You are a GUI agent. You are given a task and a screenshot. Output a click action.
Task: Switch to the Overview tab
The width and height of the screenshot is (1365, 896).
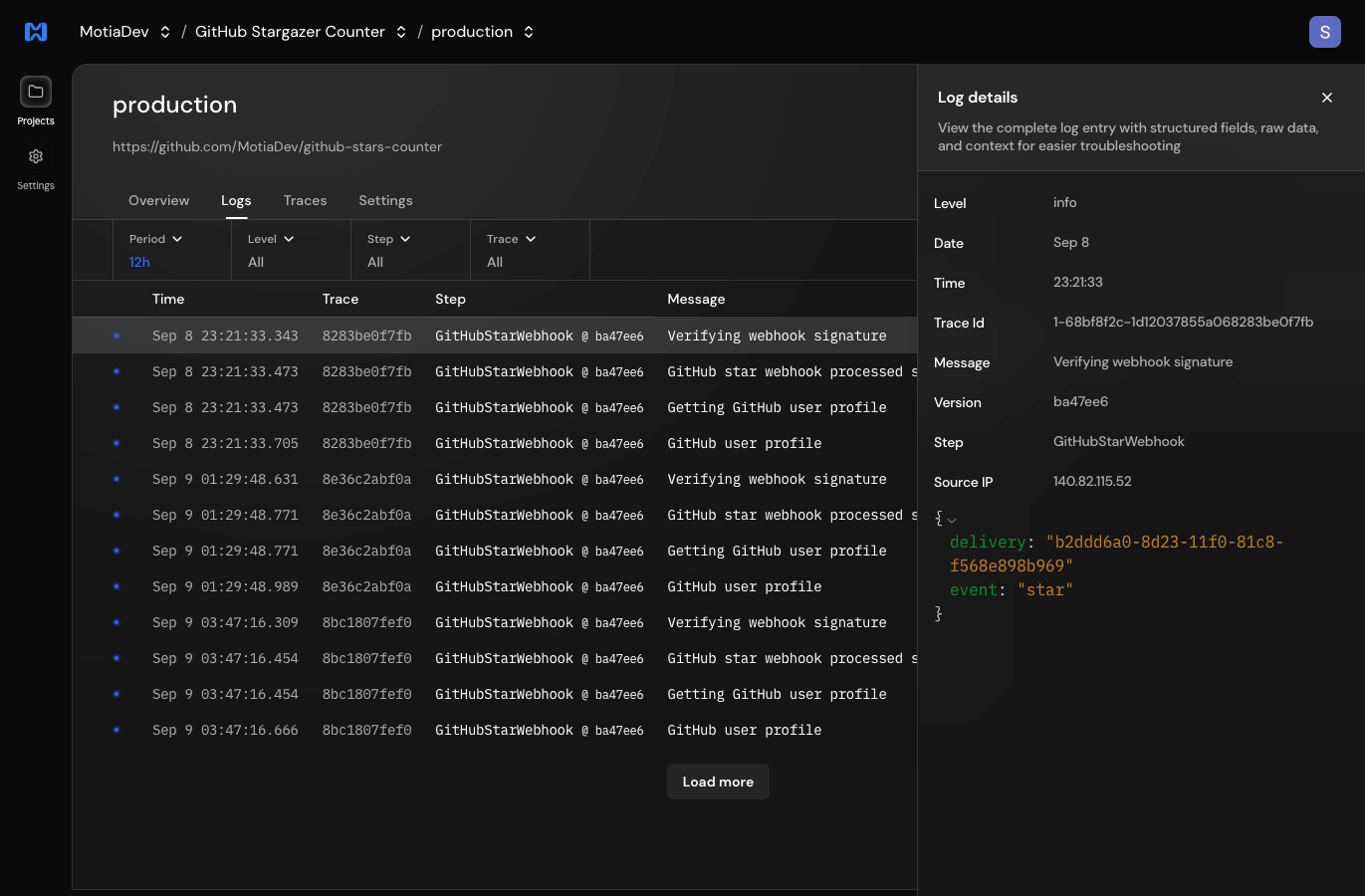(158, 200)
